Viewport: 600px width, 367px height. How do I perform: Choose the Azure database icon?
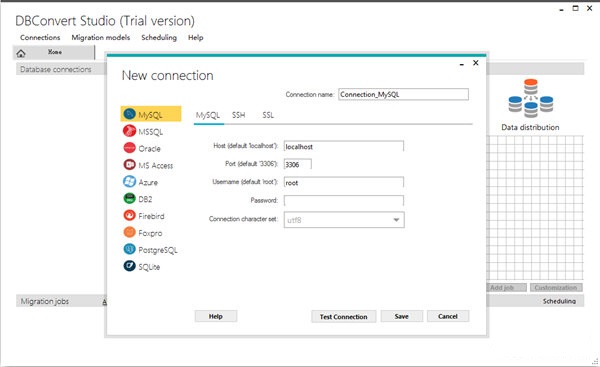[x=129, y=181]
